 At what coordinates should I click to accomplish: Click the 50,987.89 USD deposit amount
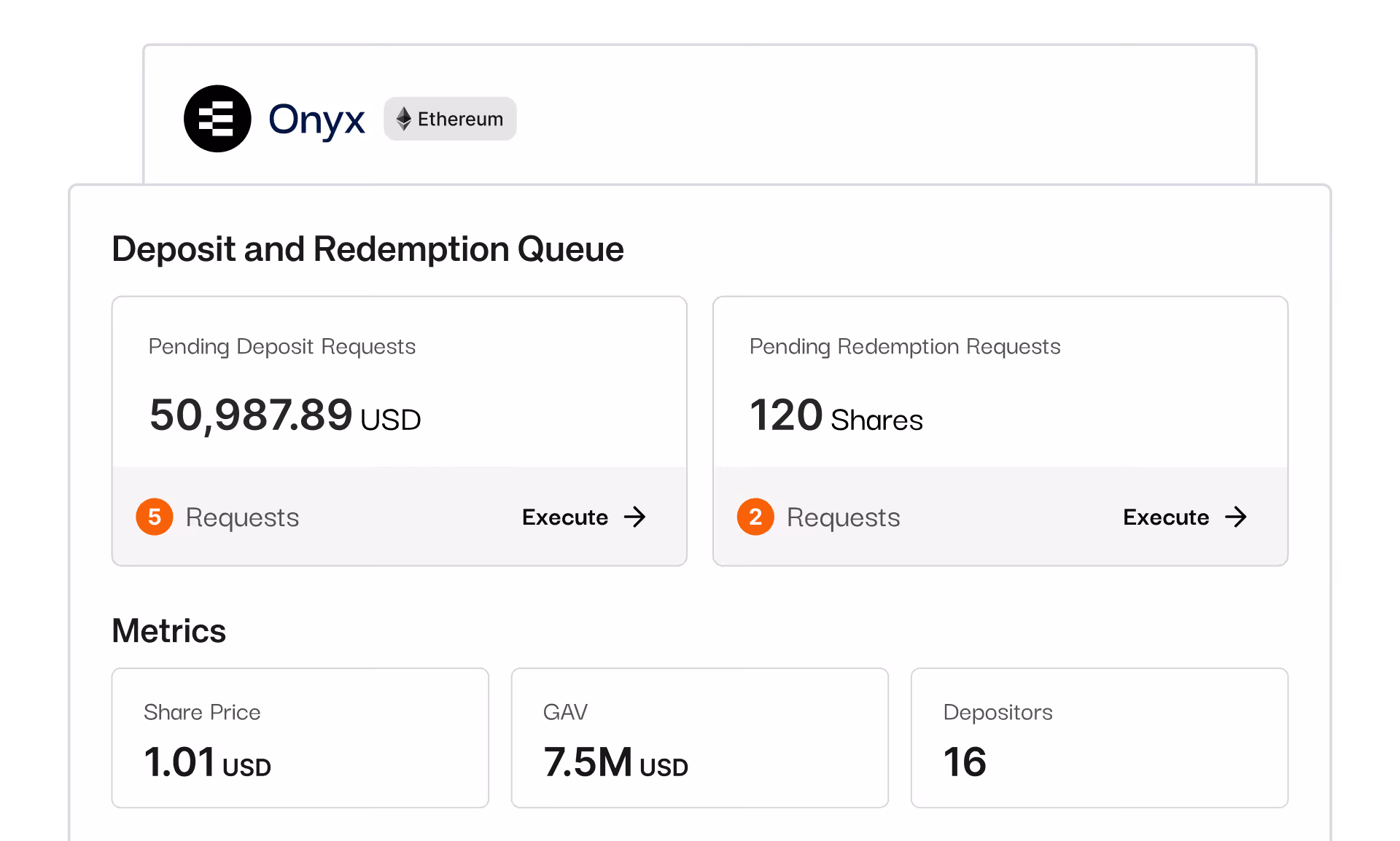pos(284,415)
